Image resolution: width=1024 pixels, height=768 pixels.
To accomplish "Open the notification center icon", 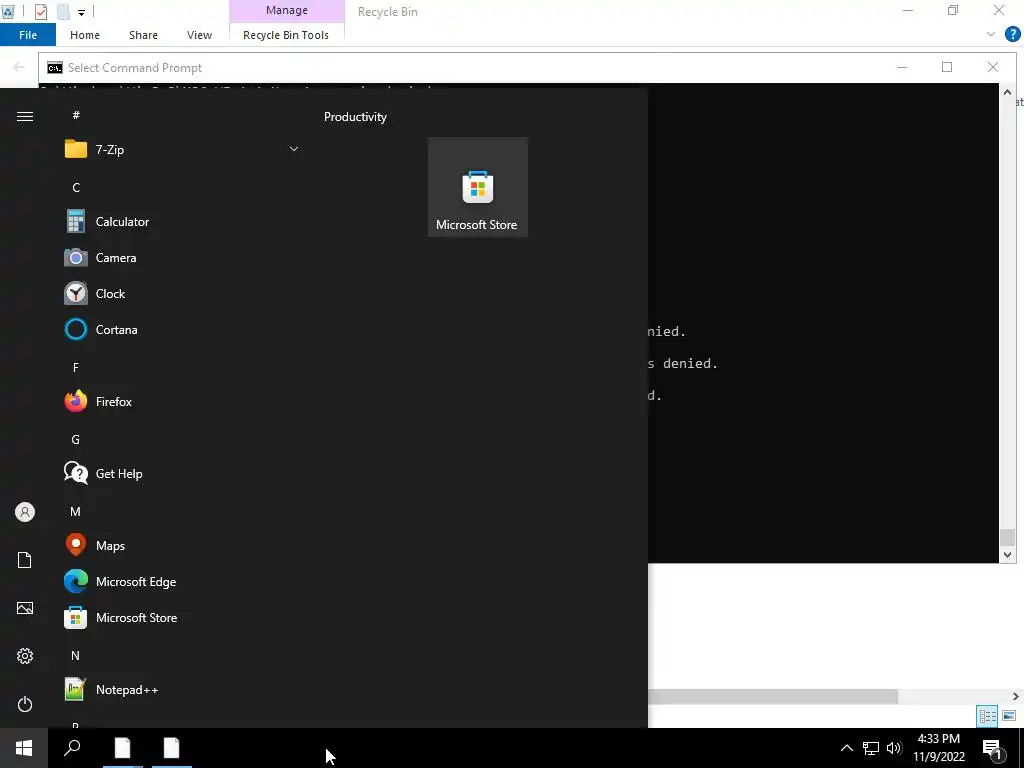I will 993,748.
